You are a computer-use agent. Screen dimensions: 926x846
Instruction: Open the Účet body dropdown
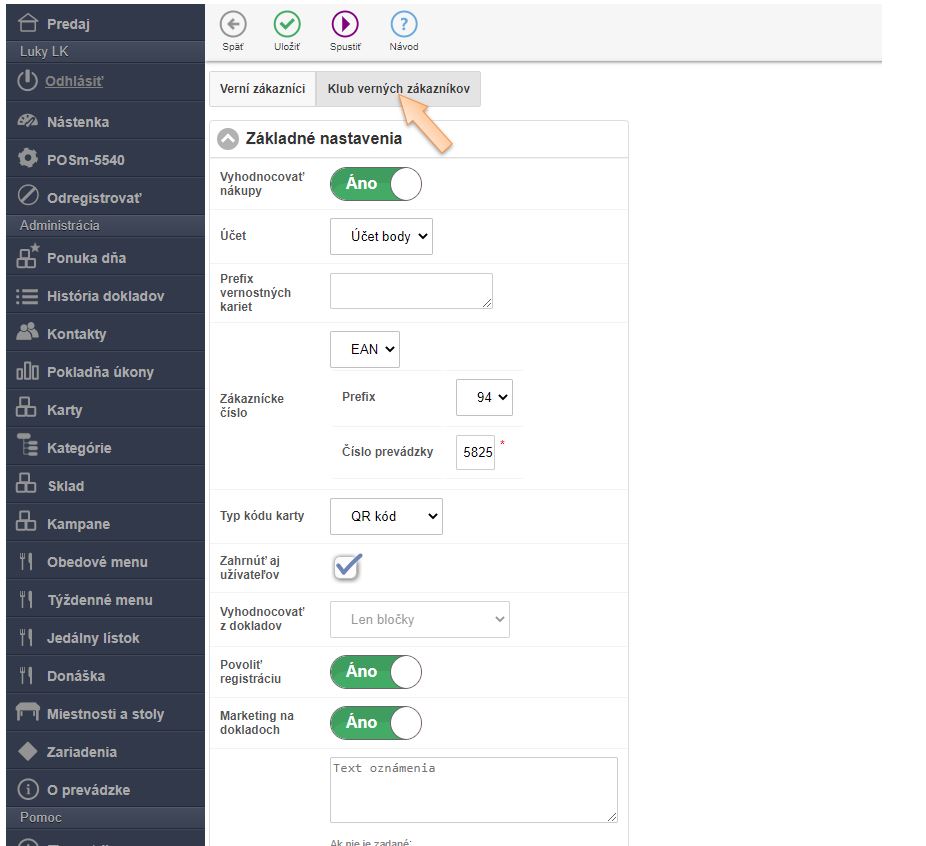click(381, 237)
